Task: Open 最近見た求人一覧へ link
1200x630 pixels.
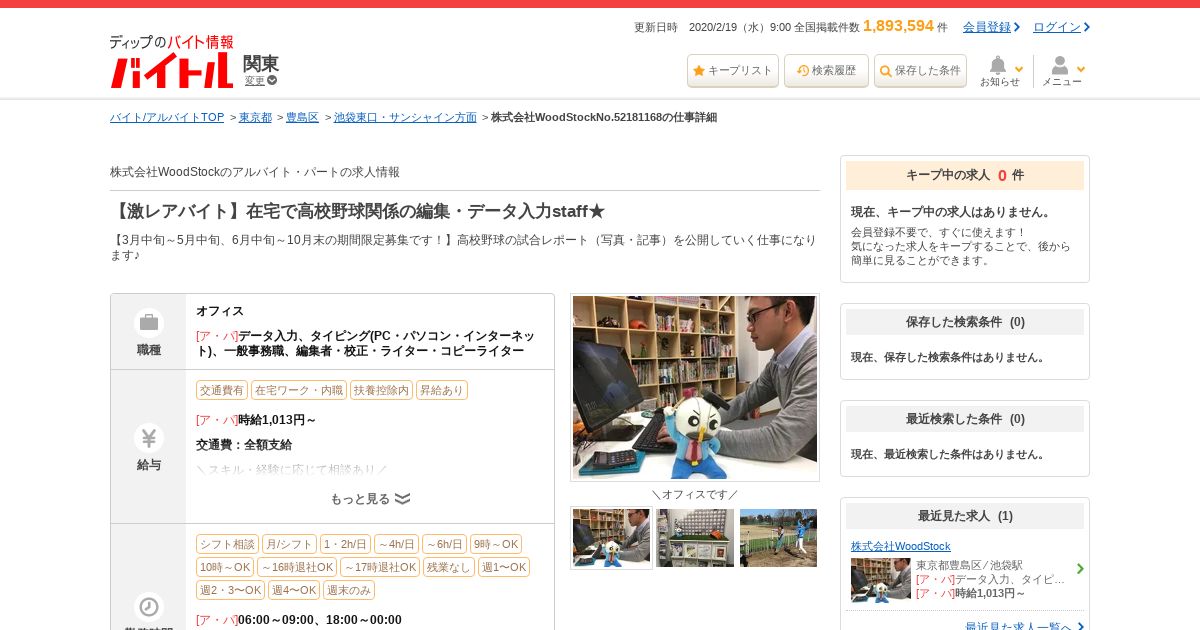Action: point(1018,627)
